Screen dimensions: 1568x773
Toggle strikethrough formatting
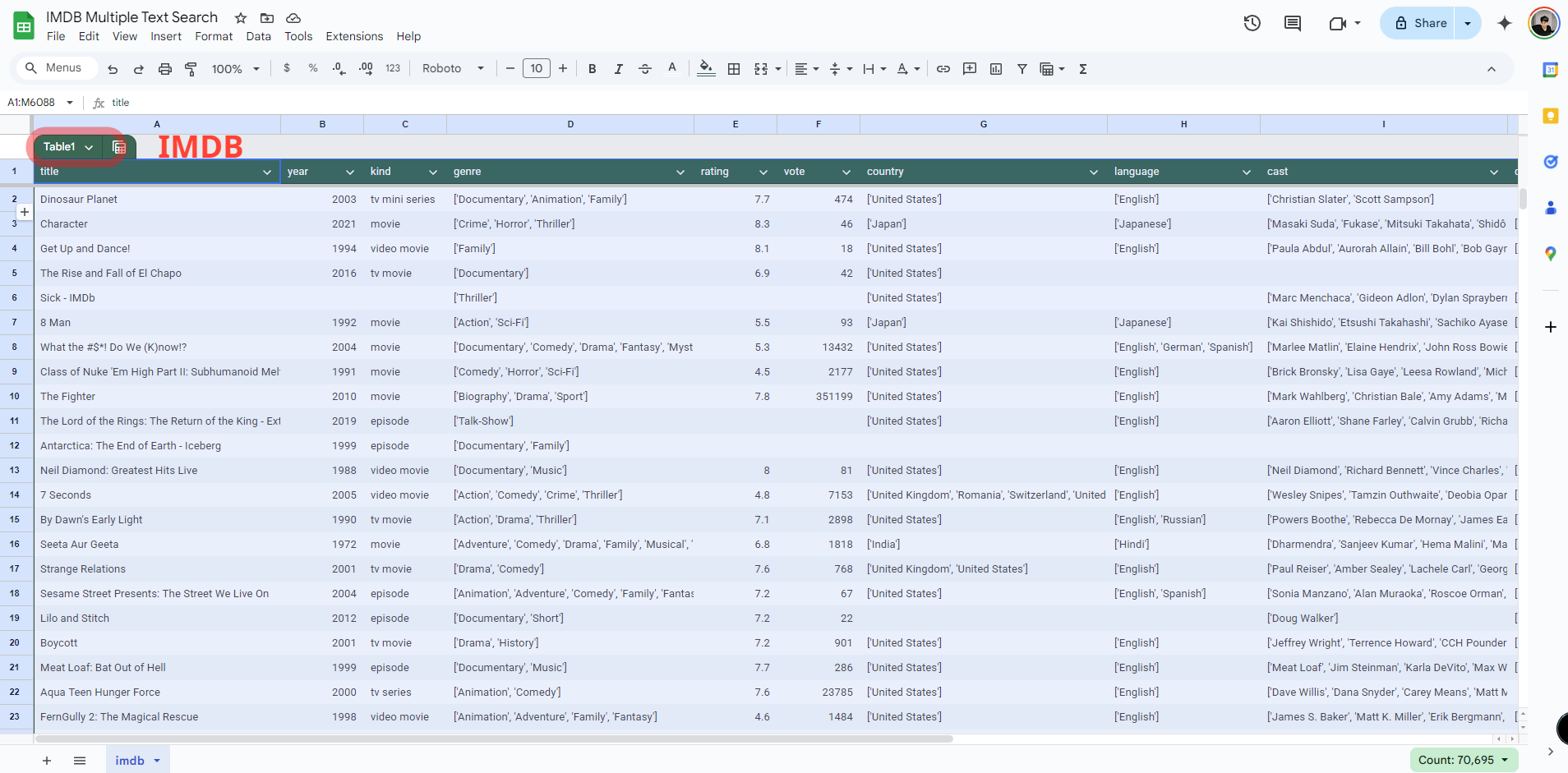pos(645,69)
